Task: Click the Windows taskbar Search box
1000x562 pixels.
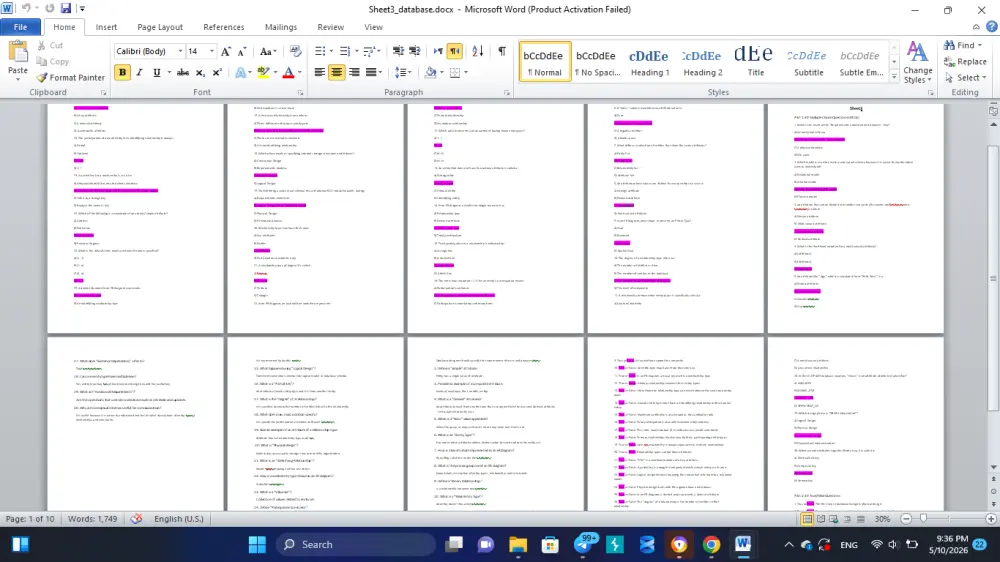Action: (356, 544)
